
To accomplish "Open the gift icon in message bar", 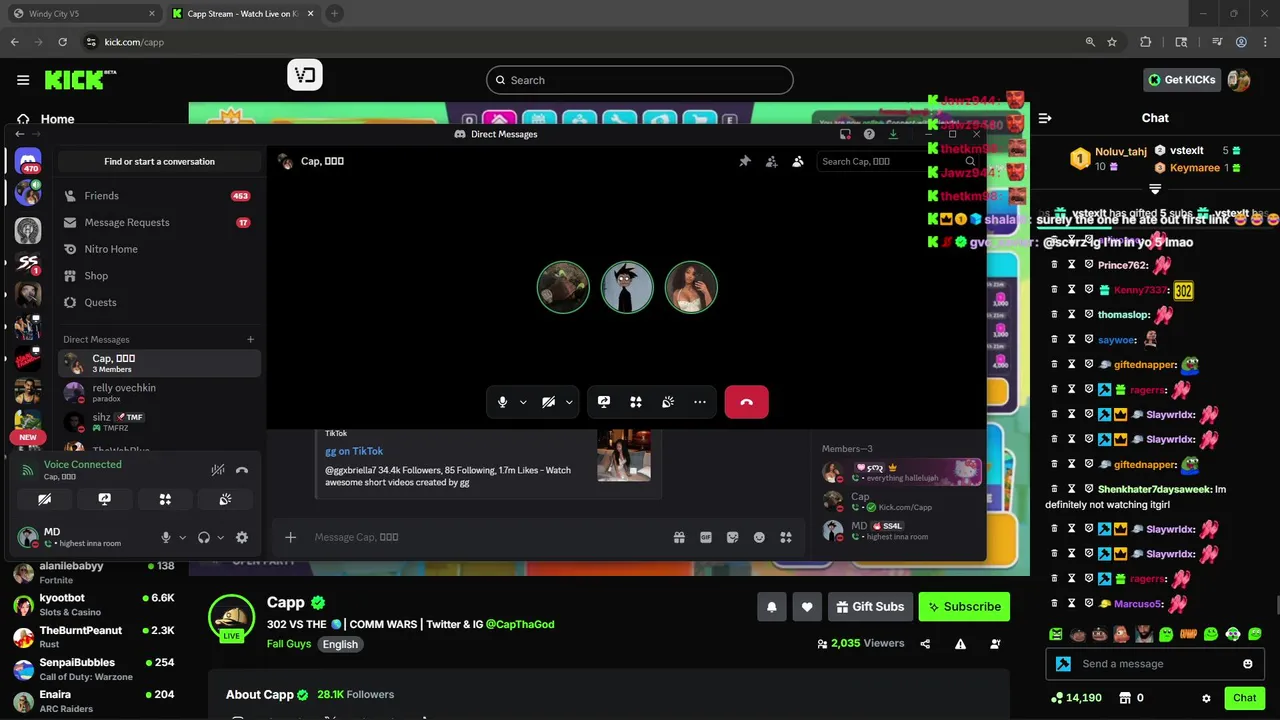I will pyautogui.click(x=679, y=537).
